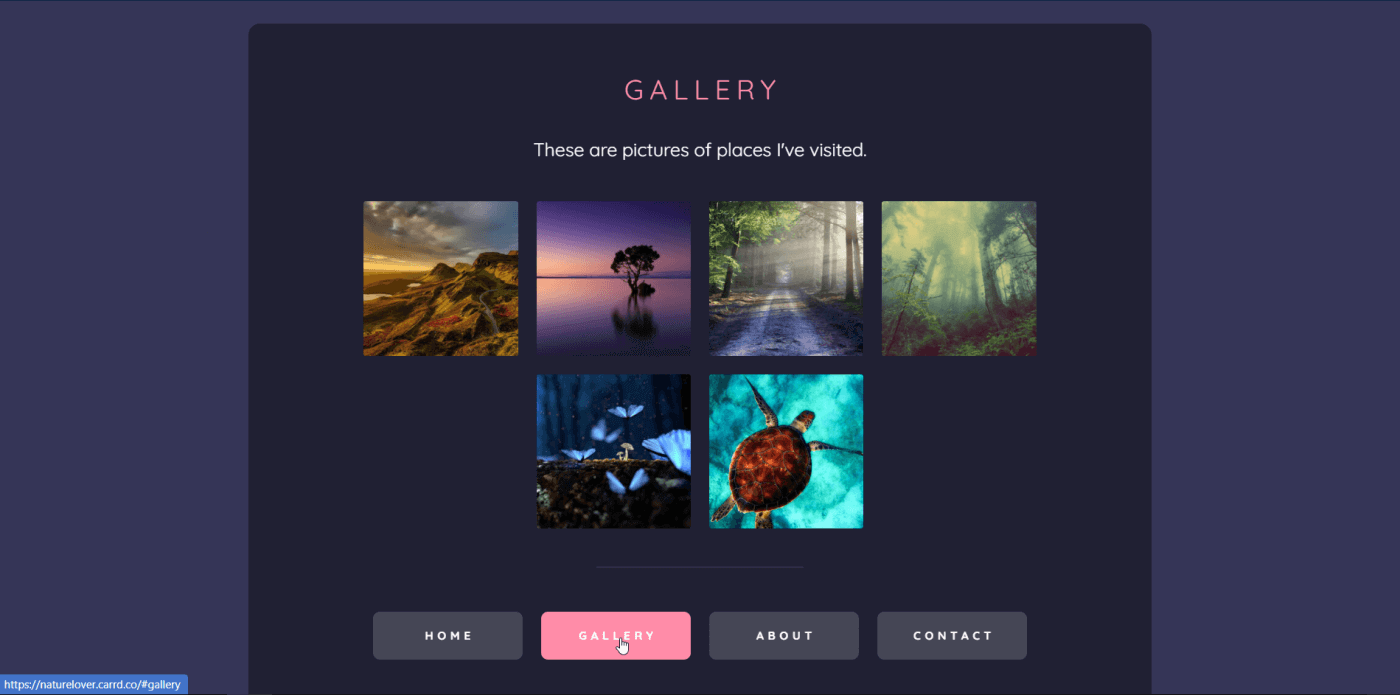Open the About section
1400x695 pixels.
(x=784, y=636)
